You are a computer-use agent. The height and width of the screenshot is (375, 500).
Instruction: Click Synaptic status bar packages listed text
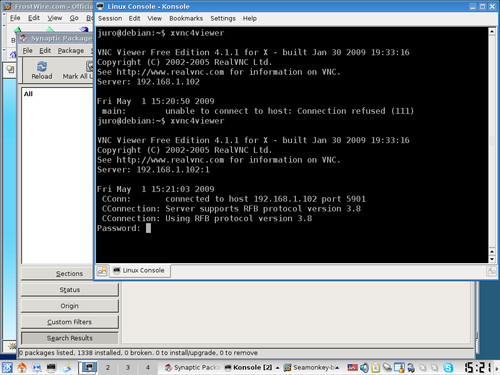click(138, 353)
